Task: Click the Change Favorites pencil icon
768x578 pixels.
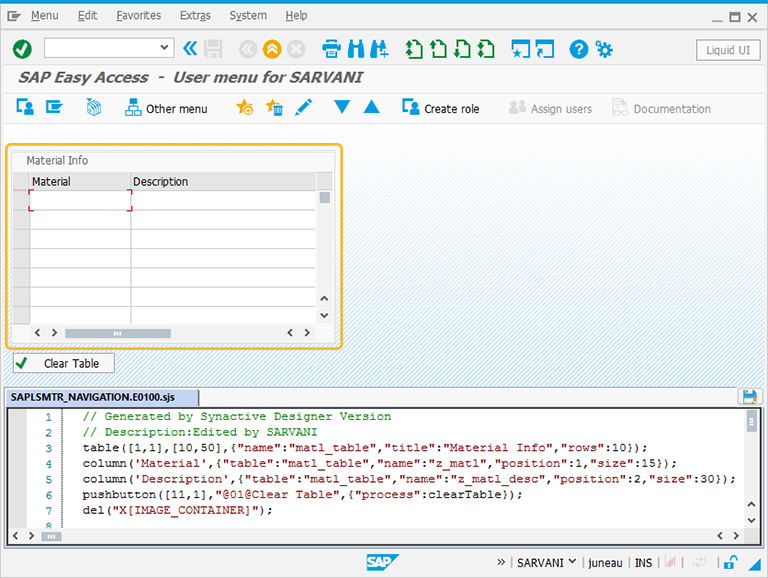Action: pos(304,107)
